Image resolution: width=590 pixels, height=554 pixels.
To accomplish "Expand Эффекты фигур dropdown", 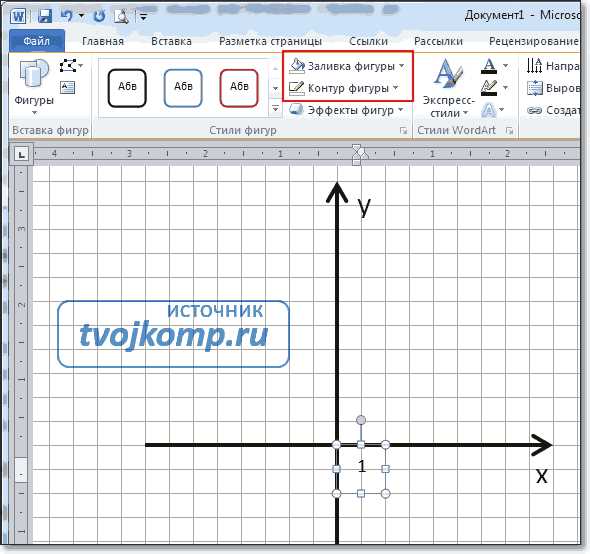I will pyautogui.click(x=346, y=110).
